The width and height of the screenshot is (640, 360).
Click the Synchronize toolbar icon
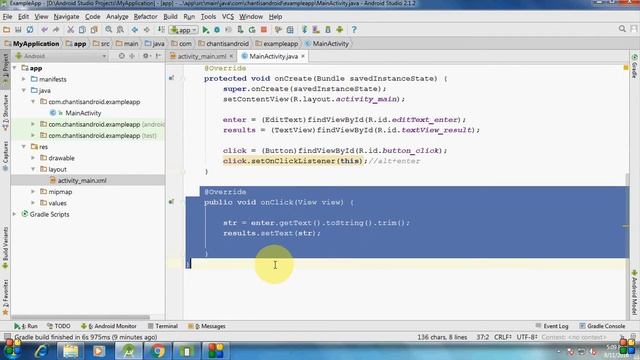coord(30,29)
